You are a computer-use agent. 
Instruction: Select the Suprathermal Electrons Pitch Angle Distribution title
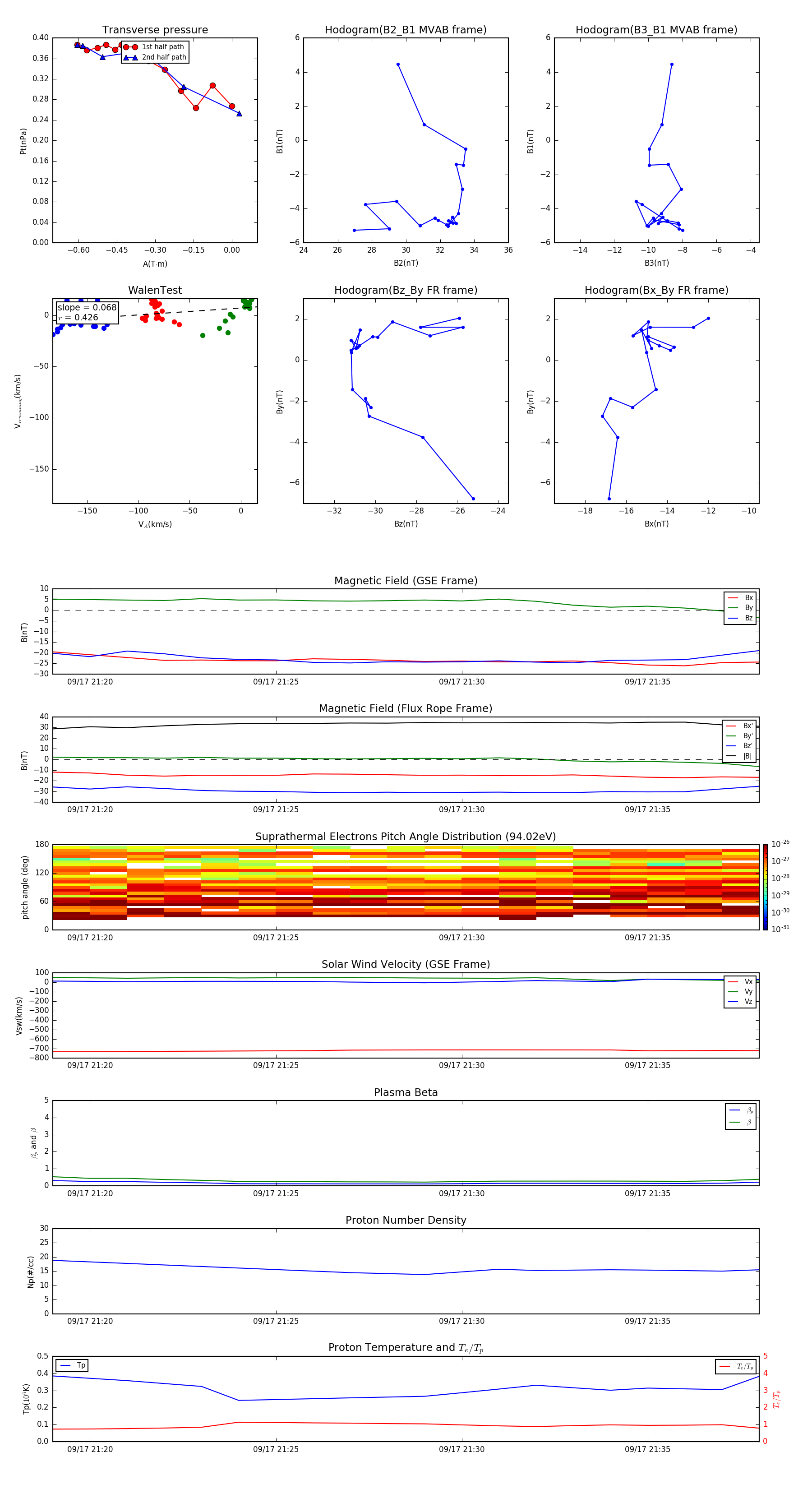pyautogui.click(x=406, y=837)
